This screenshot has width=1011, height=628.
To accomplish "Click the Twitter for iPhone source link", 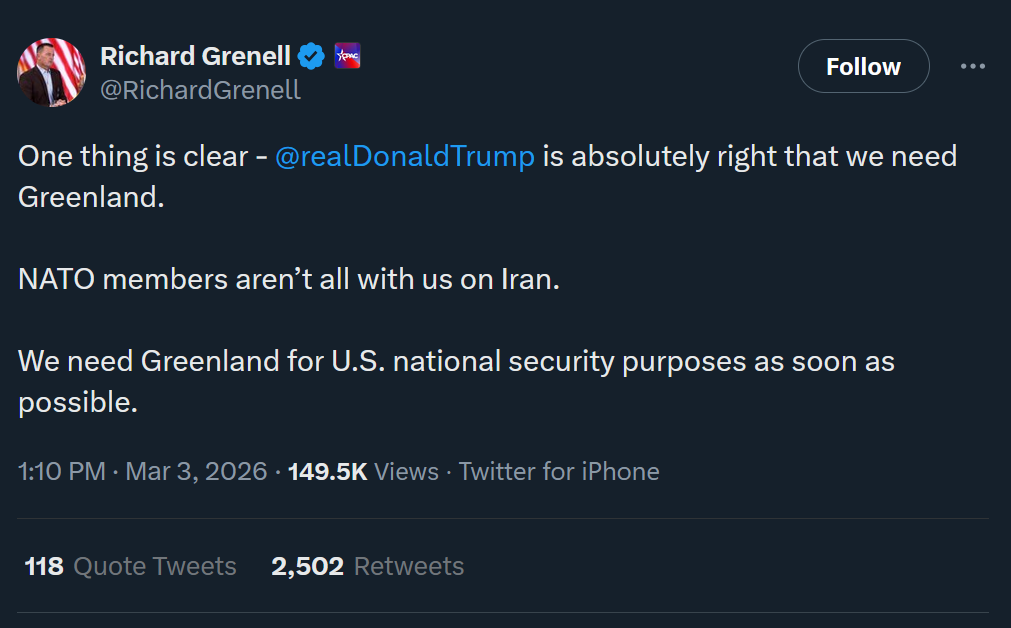I will (559, 471).
